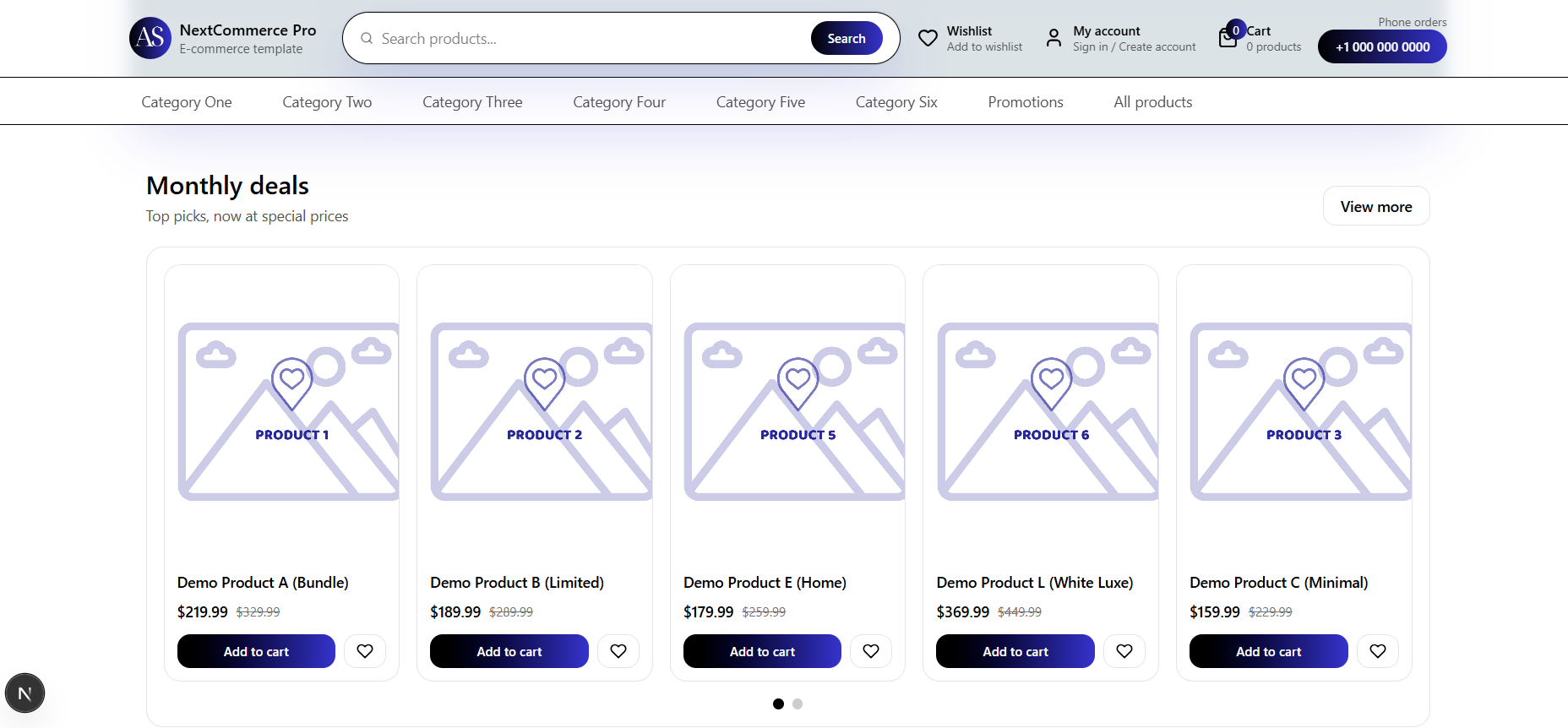Click the magnifier icon in search bar

[x=367, y=38]
